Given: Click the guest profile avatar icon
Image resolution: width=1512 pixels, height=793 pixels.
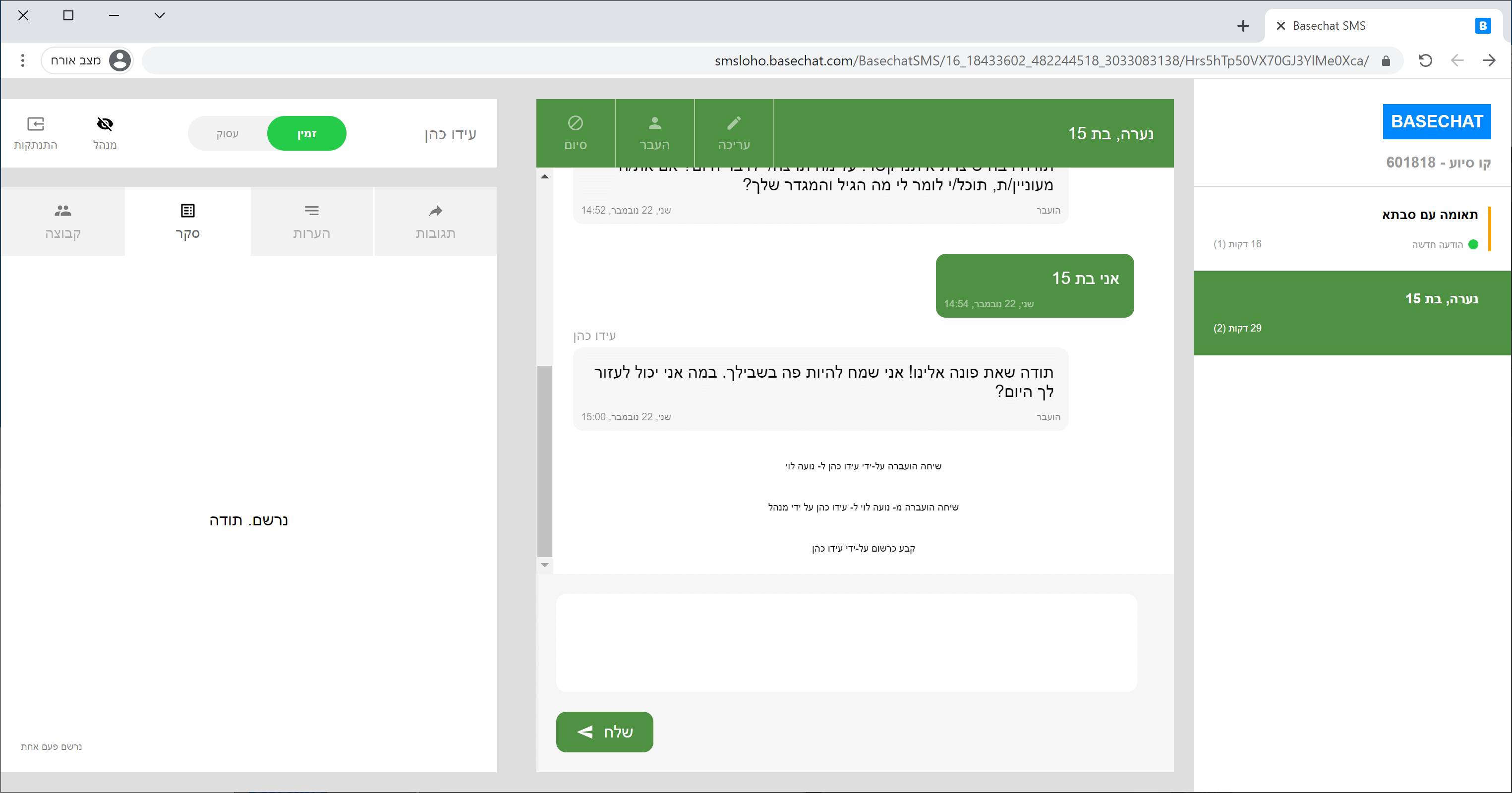Looking at the screenshot, I should point(120,60).
